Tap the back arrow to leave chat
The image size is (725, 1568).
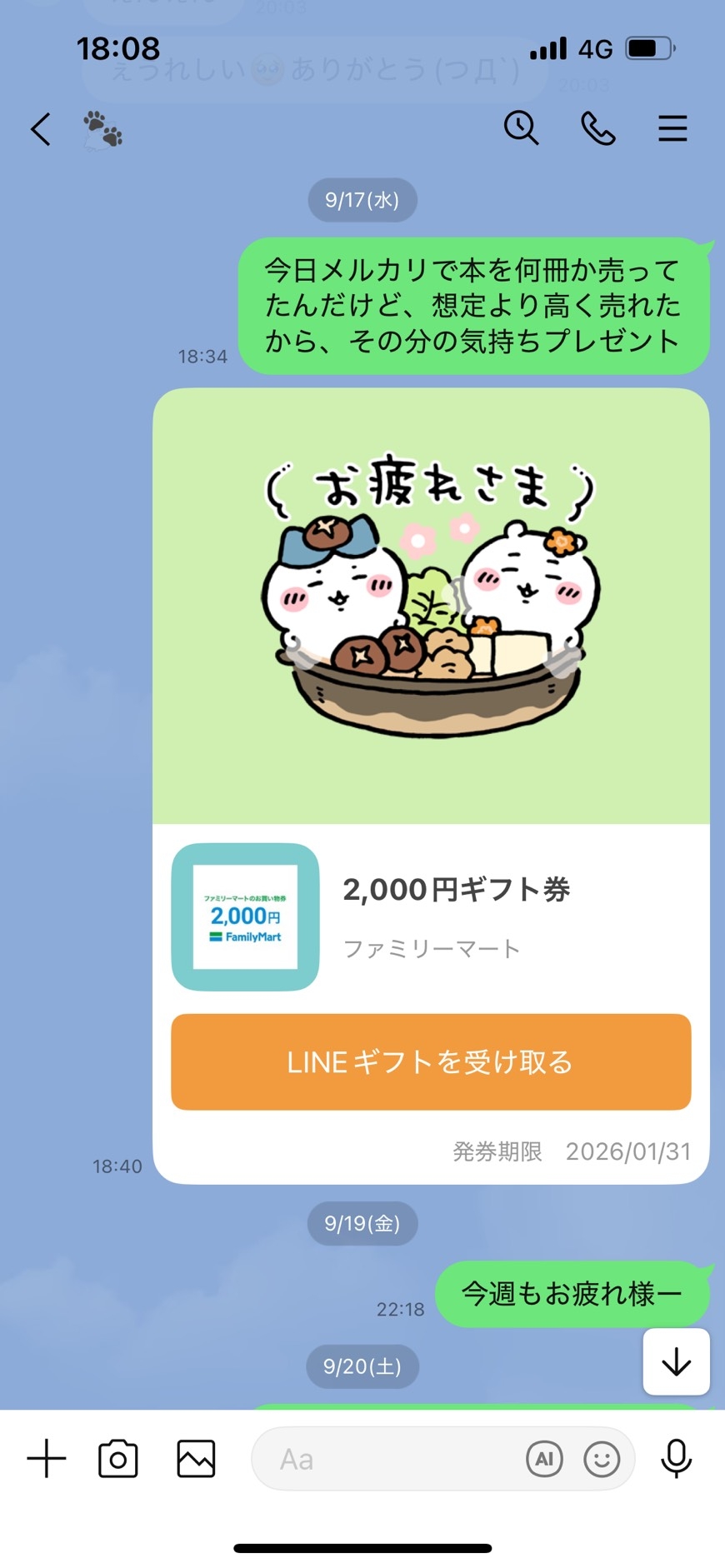point(41,129)
